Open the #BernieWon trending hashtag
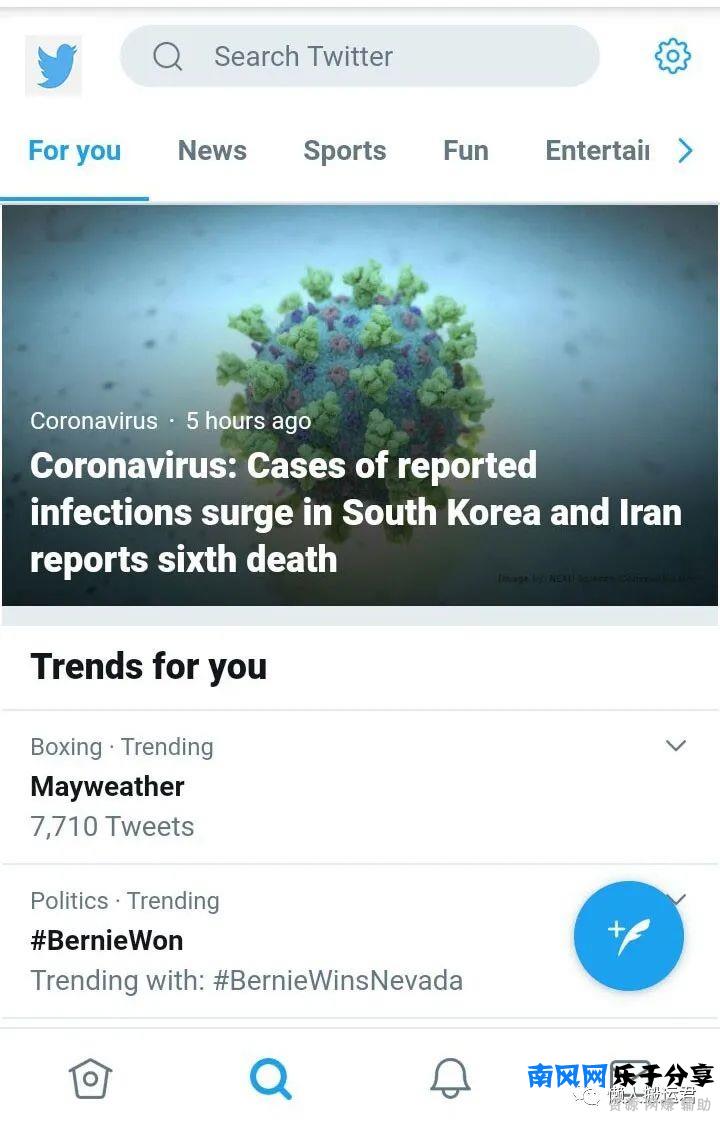 tap(107, 940)
